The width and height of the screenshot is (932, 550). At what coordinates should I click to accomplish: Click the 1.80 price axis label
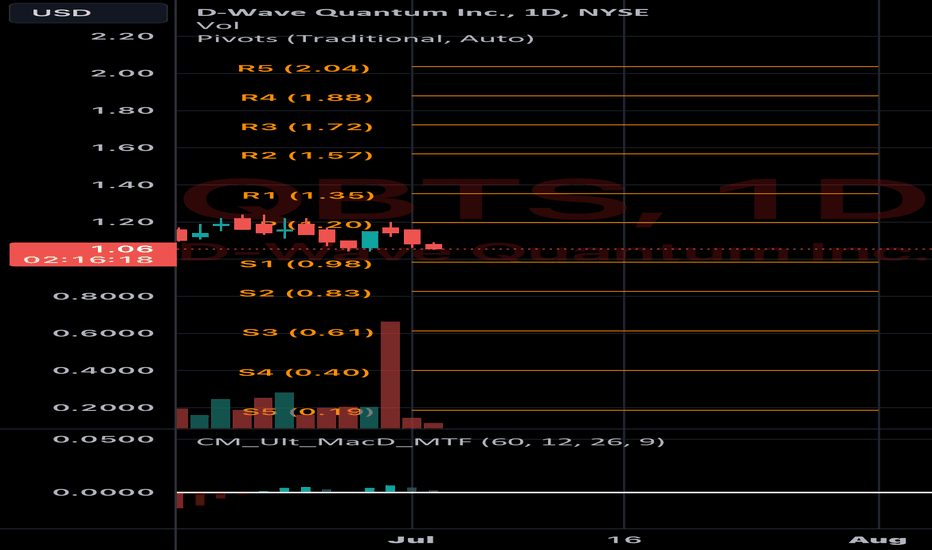point(122,111)
